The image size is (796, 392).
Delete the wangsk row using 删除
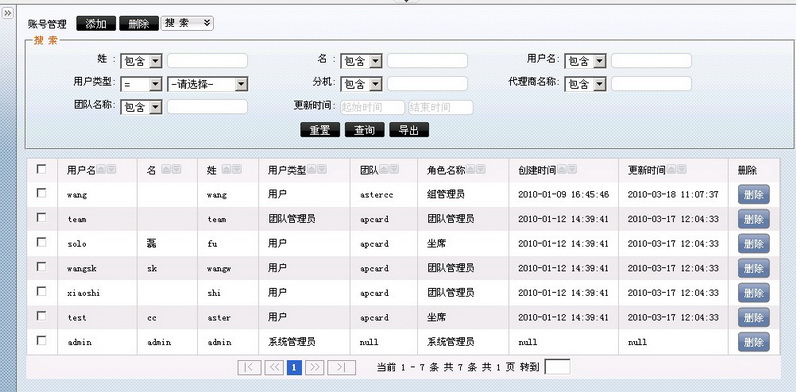(754, 268)
